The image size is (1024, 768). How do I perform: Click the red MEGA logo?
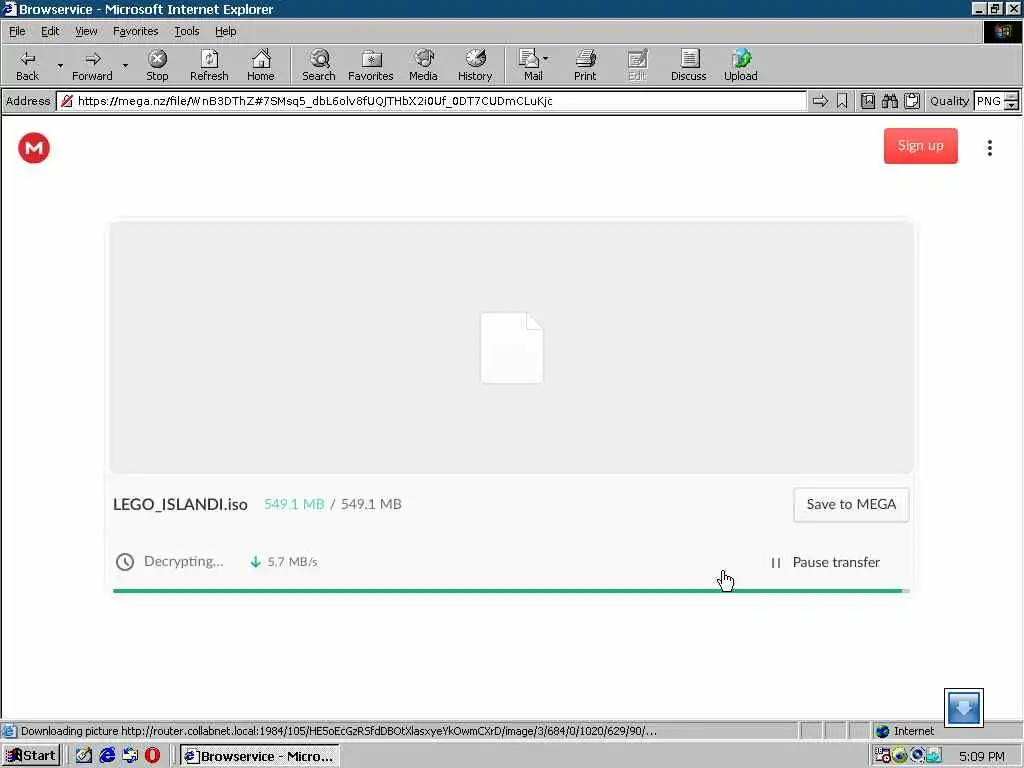point(34,148)
